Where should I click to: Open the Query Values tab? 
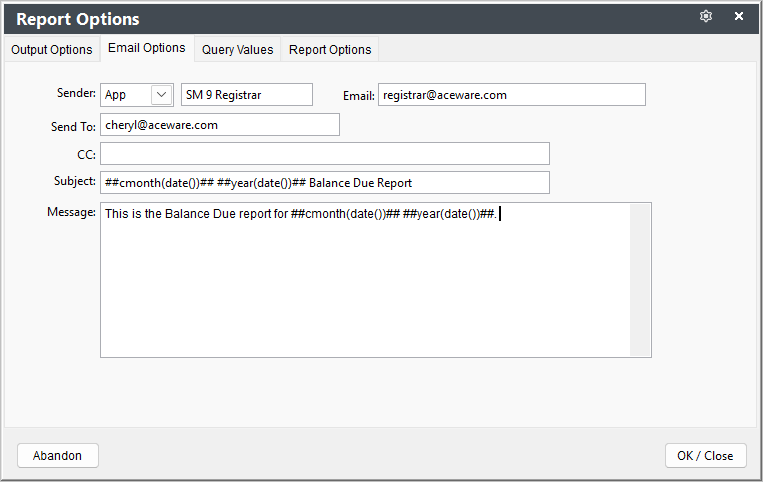click(237, 50)
